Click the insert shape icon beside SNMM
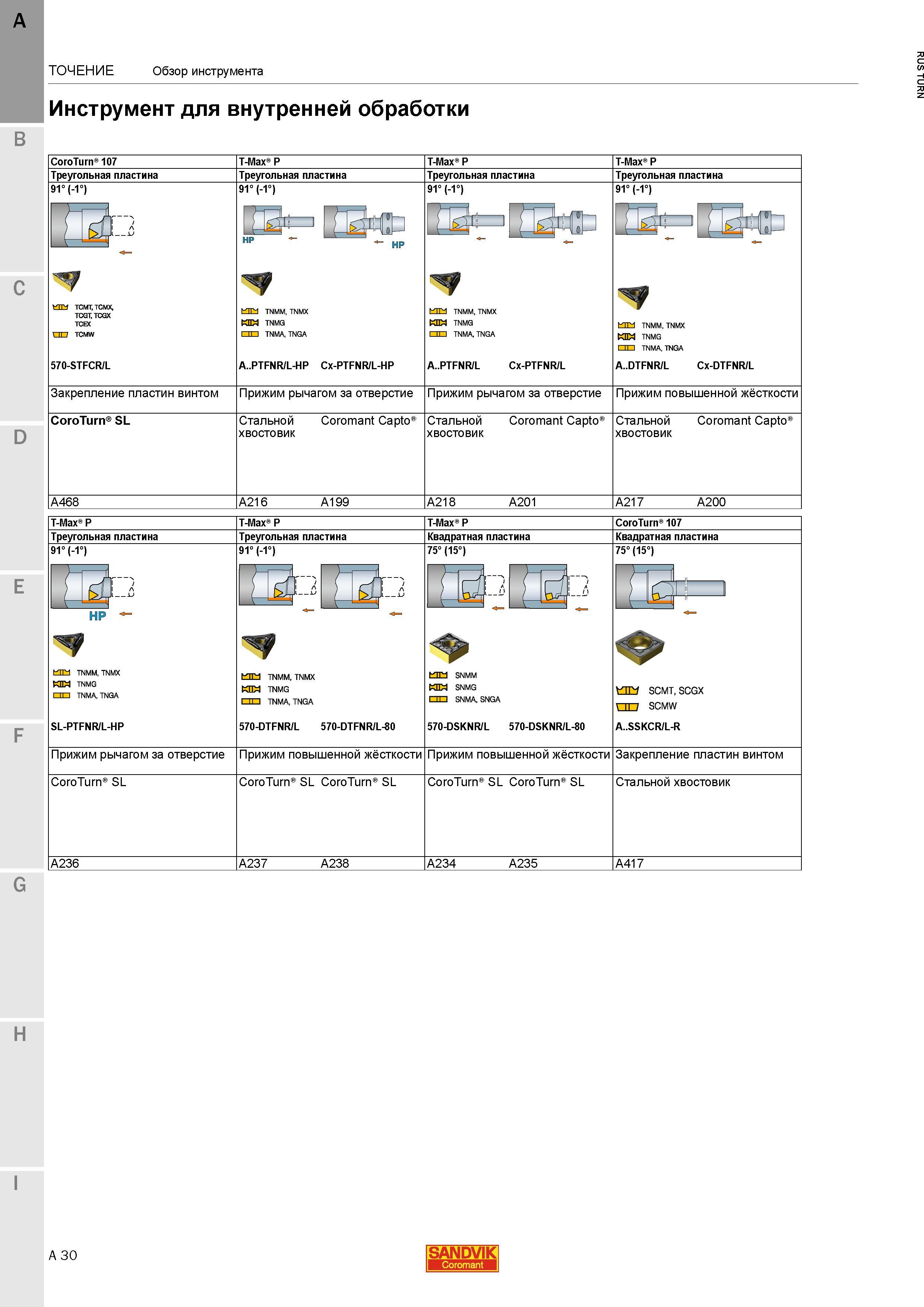This screenshot has height=1307, width=924. point(438,675)
